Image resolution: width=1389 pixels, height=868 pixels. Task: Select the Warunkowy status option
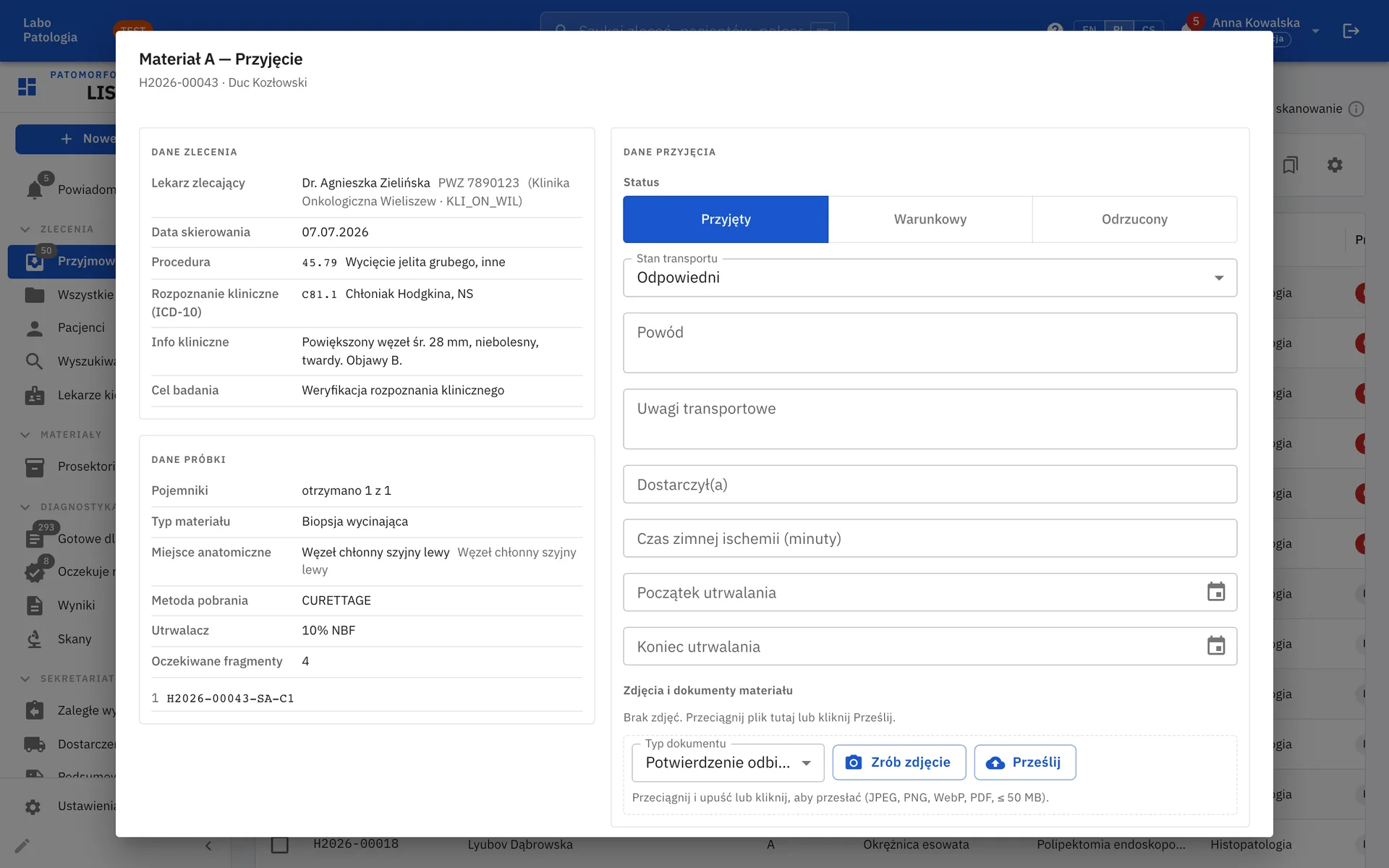point(930,219)
